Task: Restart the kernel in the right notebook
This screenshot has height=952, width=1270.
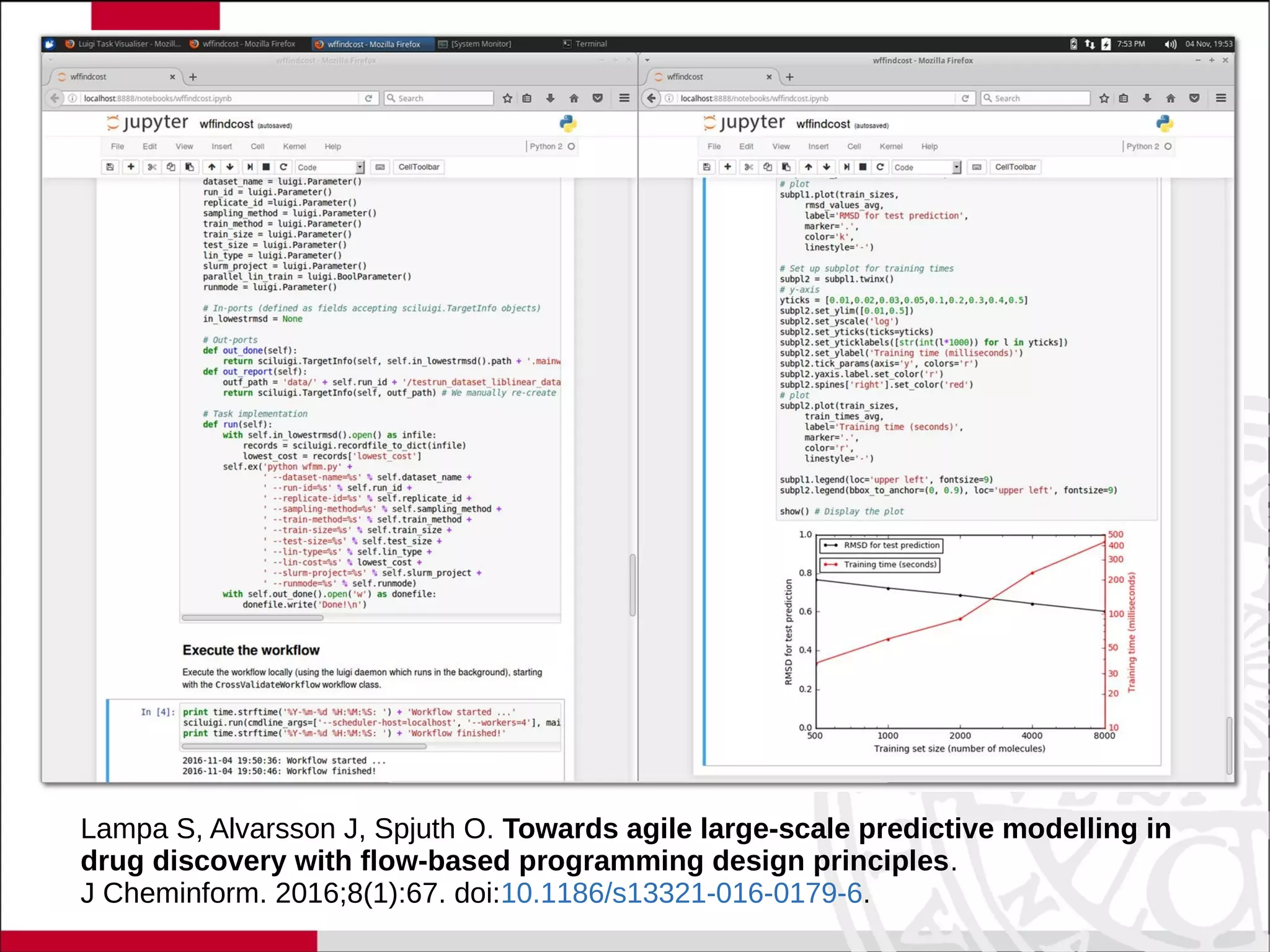Action: [880, 167]
